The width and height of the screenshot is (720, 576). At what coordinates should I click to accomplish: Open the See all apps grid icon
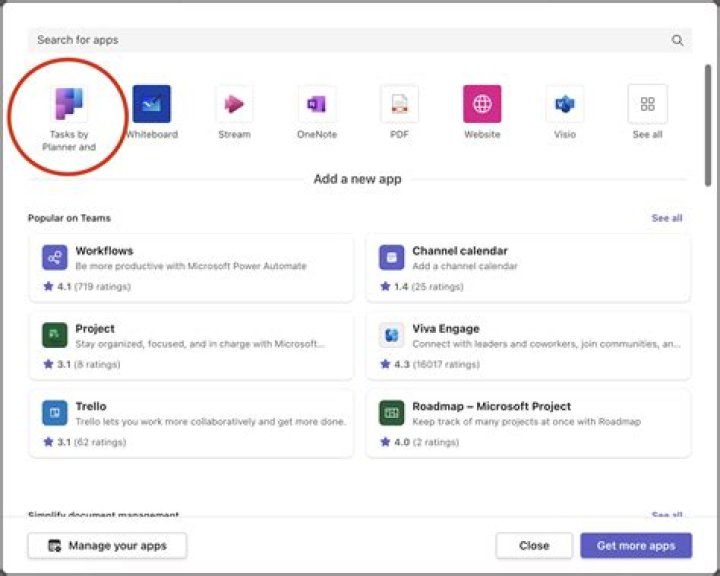(x=647, y=104)
